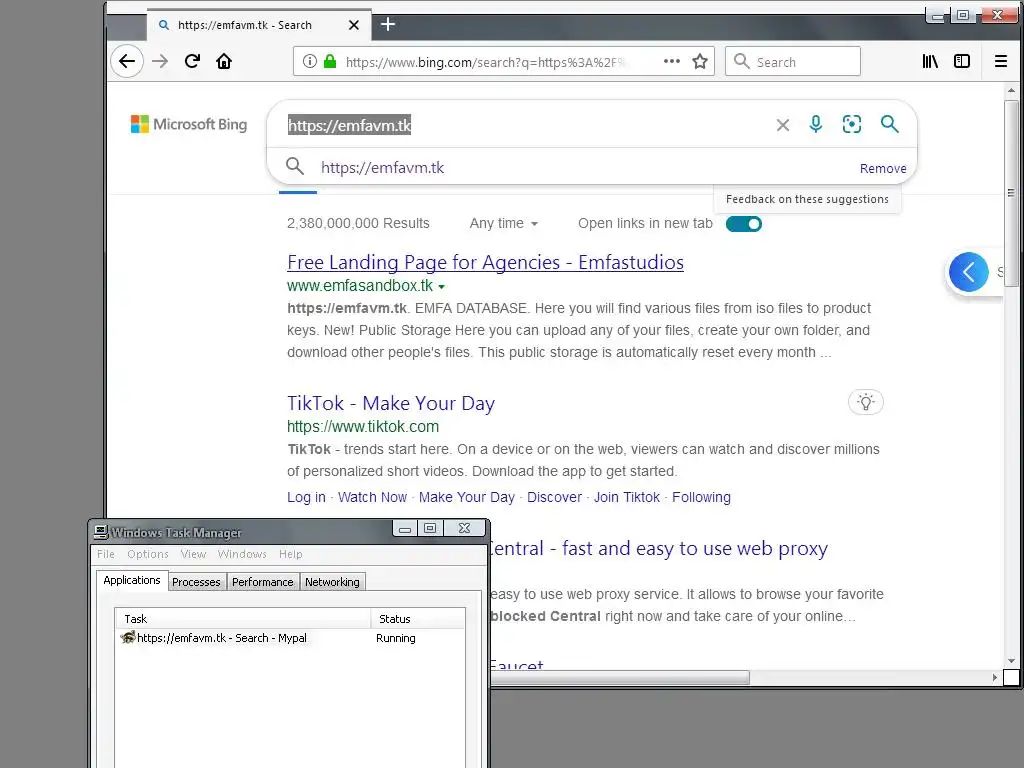The width and height of the screenshot is (1024, 768).
Task: Show site information for bing.com
Action: [310, 61]
